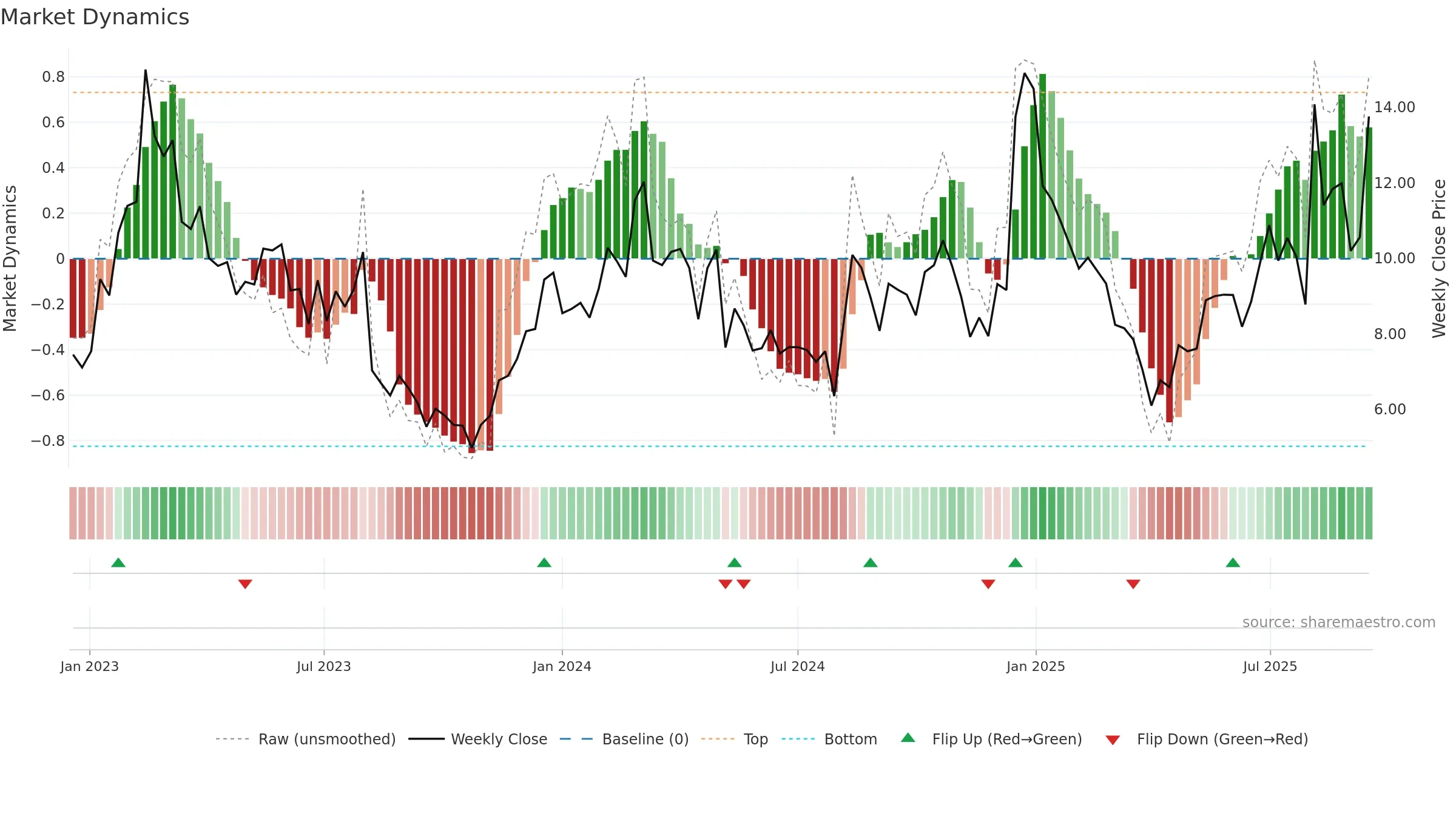Viewport: 1456px width, 819px height.
Task: Click the orange dashed Top threshold line
Action: [720, 93]
